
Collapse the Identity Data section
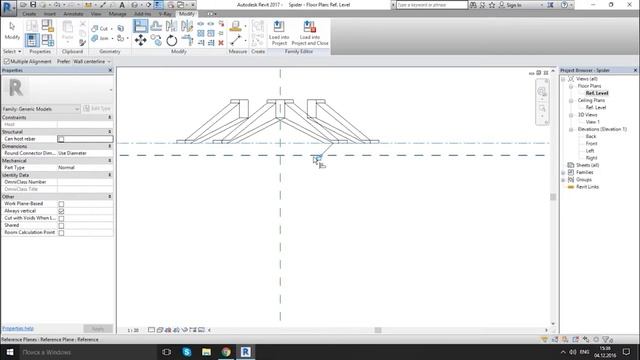click(x=109, y=175)
